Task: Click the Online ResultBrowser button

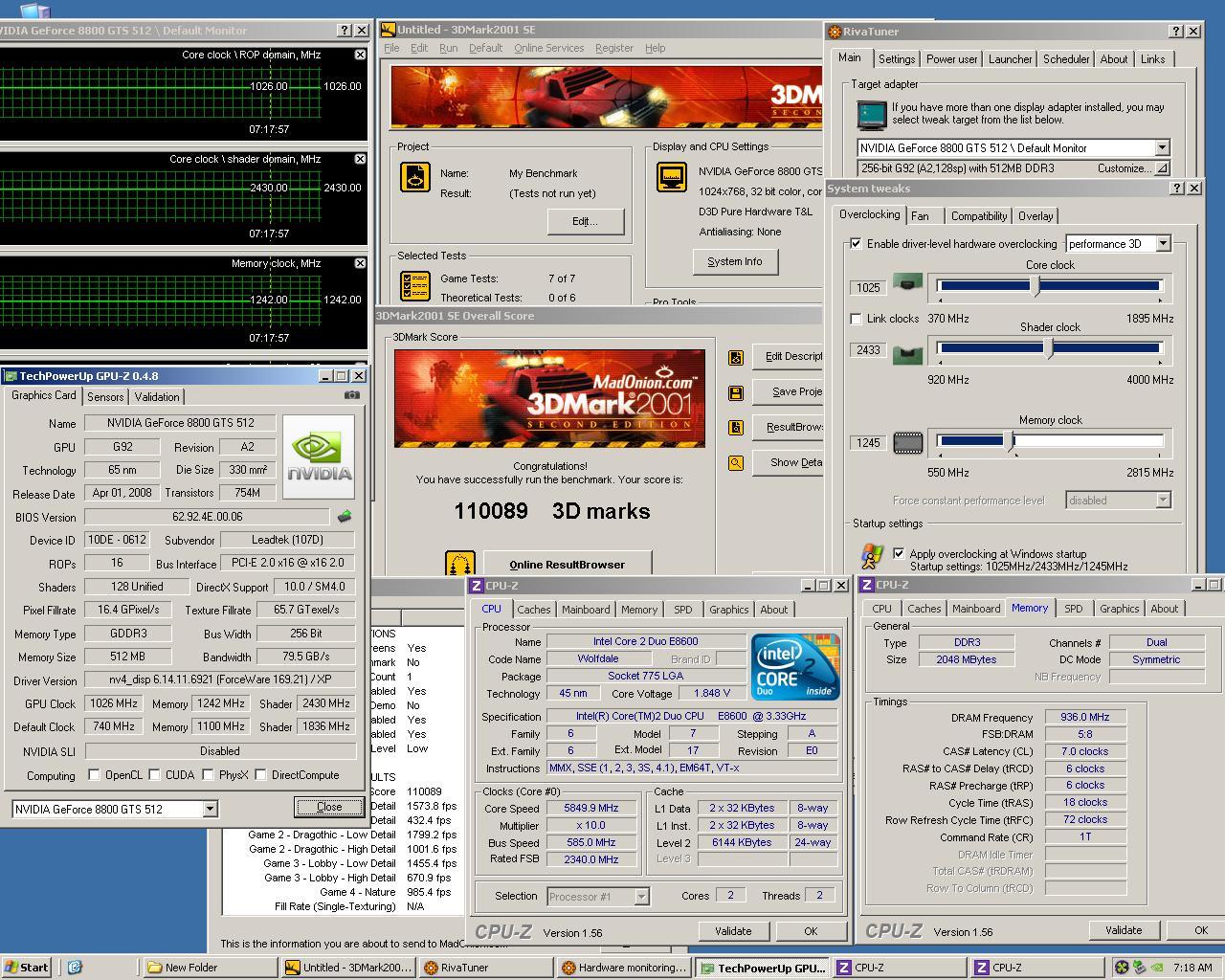Action: point(567,565)
